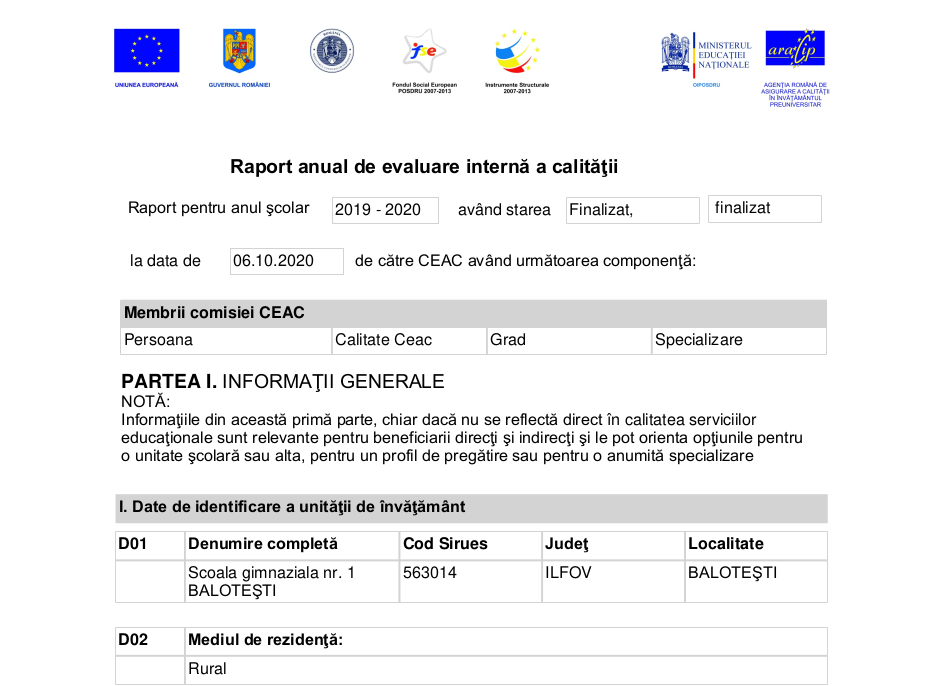The height and width of the screenshot is (686, 952).
Task: Click the UNIUNEA EUROPEANĂ caption text
Action: click(x=146, y=85)
